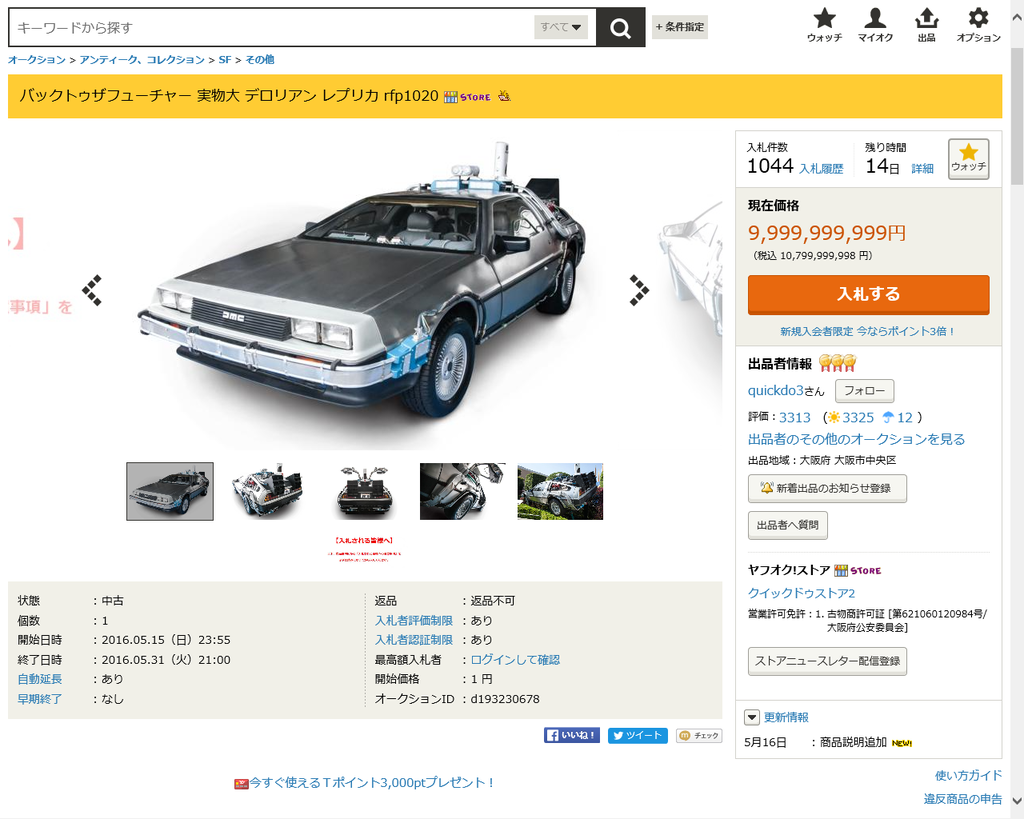Show the next image with right arrow
1024x819 pixels.
pos(639,290)
